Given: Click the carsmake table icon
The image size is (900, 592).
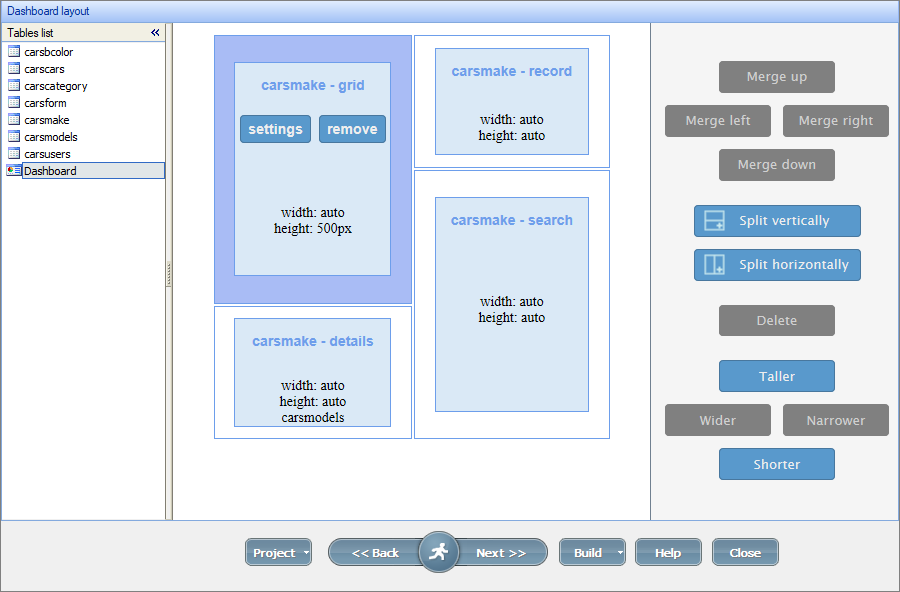Looking at the screenshot, I should click(x=14, y=119).
